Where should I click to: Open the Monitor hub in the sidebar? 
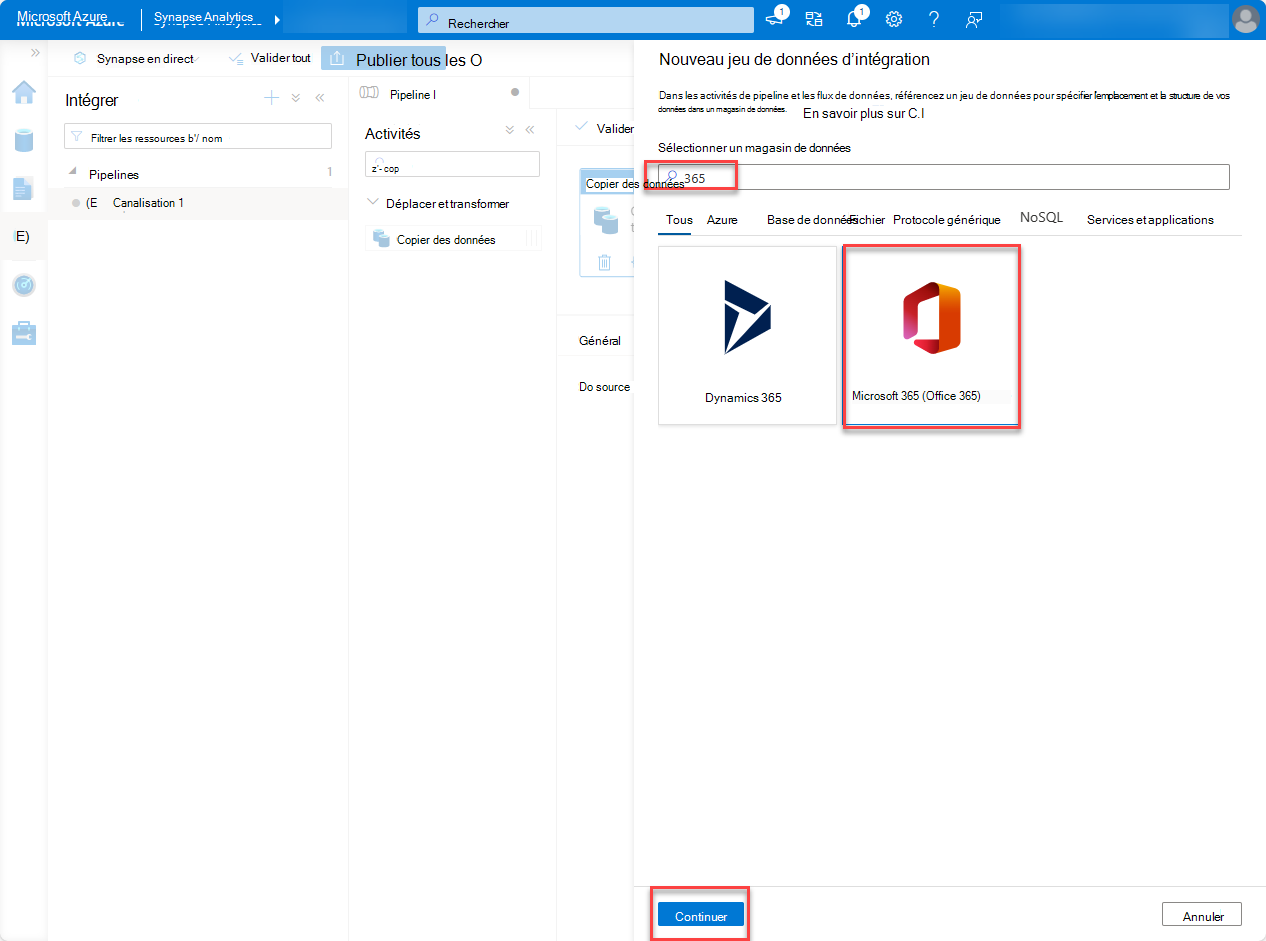coord(23,285)
